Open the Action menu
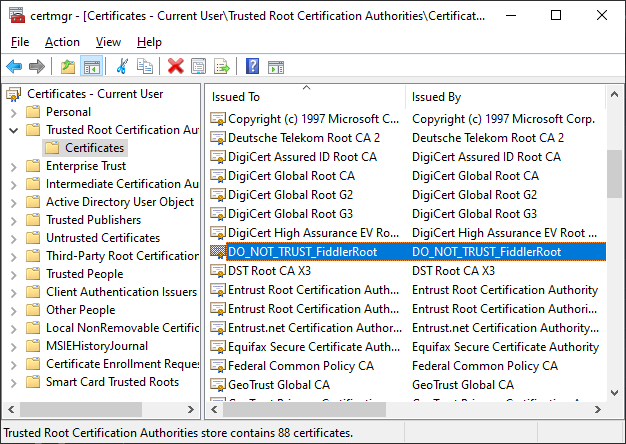Image resolution: width=626 pixels, height=444 pixels. [x=62, y=42]
